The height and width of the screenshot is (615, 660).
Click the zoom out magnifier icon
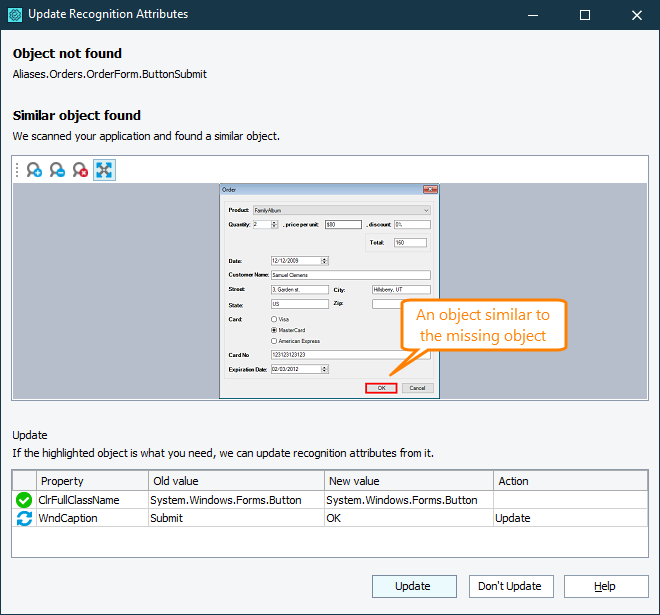click(x=57, y=170)
